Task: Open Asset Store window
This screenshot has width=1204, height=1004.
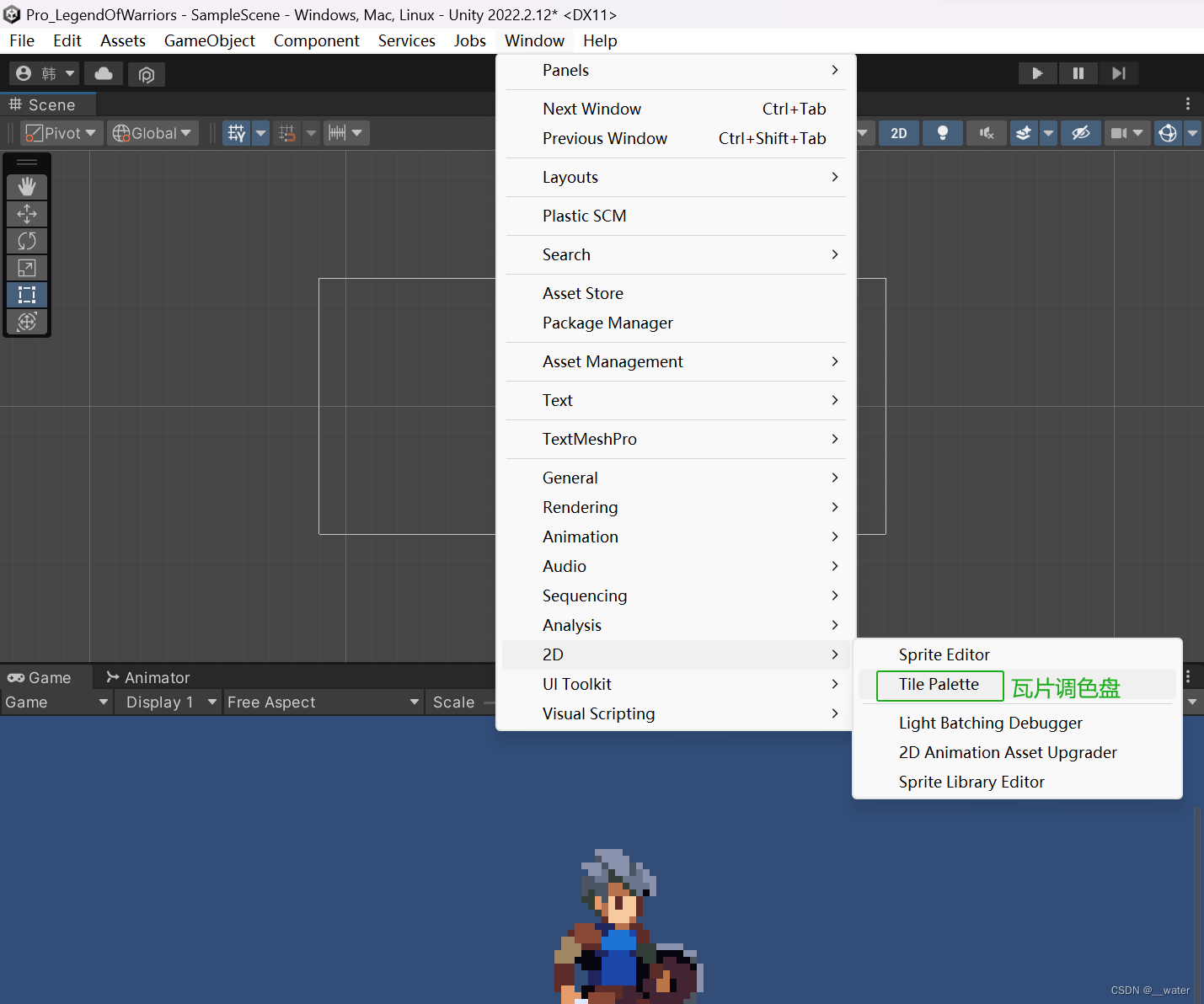Action: (x=676, y=293)
